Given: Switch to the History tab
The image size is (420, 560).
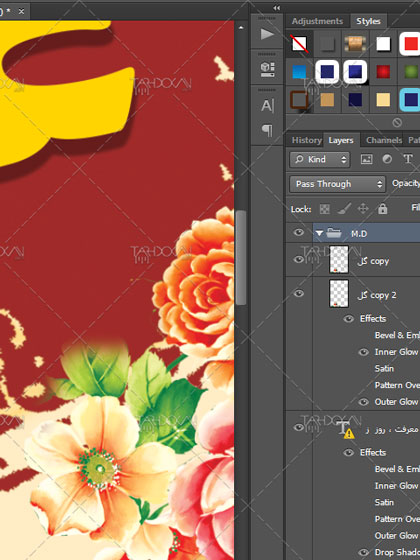Looking at the screenshot, I should click(306, 140).
